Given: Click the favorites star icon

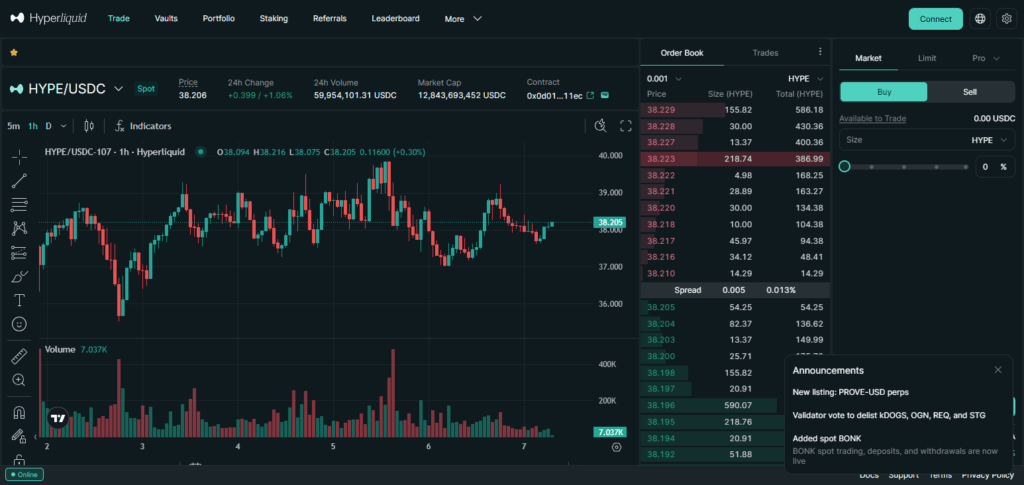Looking at the screenshot, I should 14,52.
